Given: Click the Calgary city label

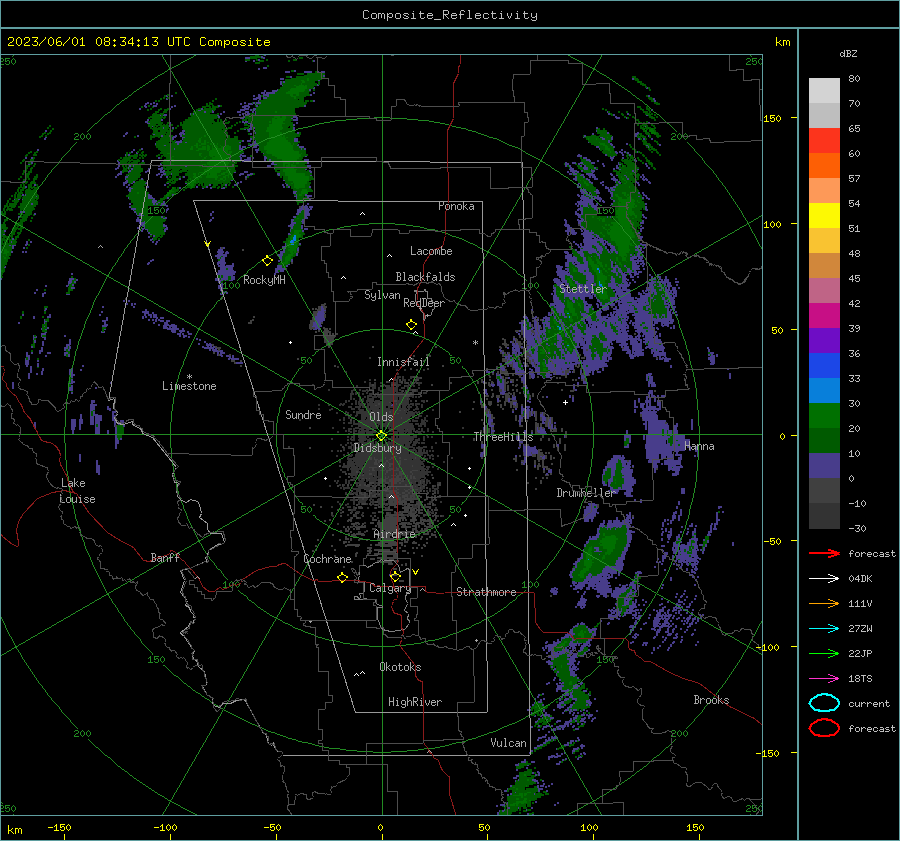Looking at the screenshot, I should (390, 588).
